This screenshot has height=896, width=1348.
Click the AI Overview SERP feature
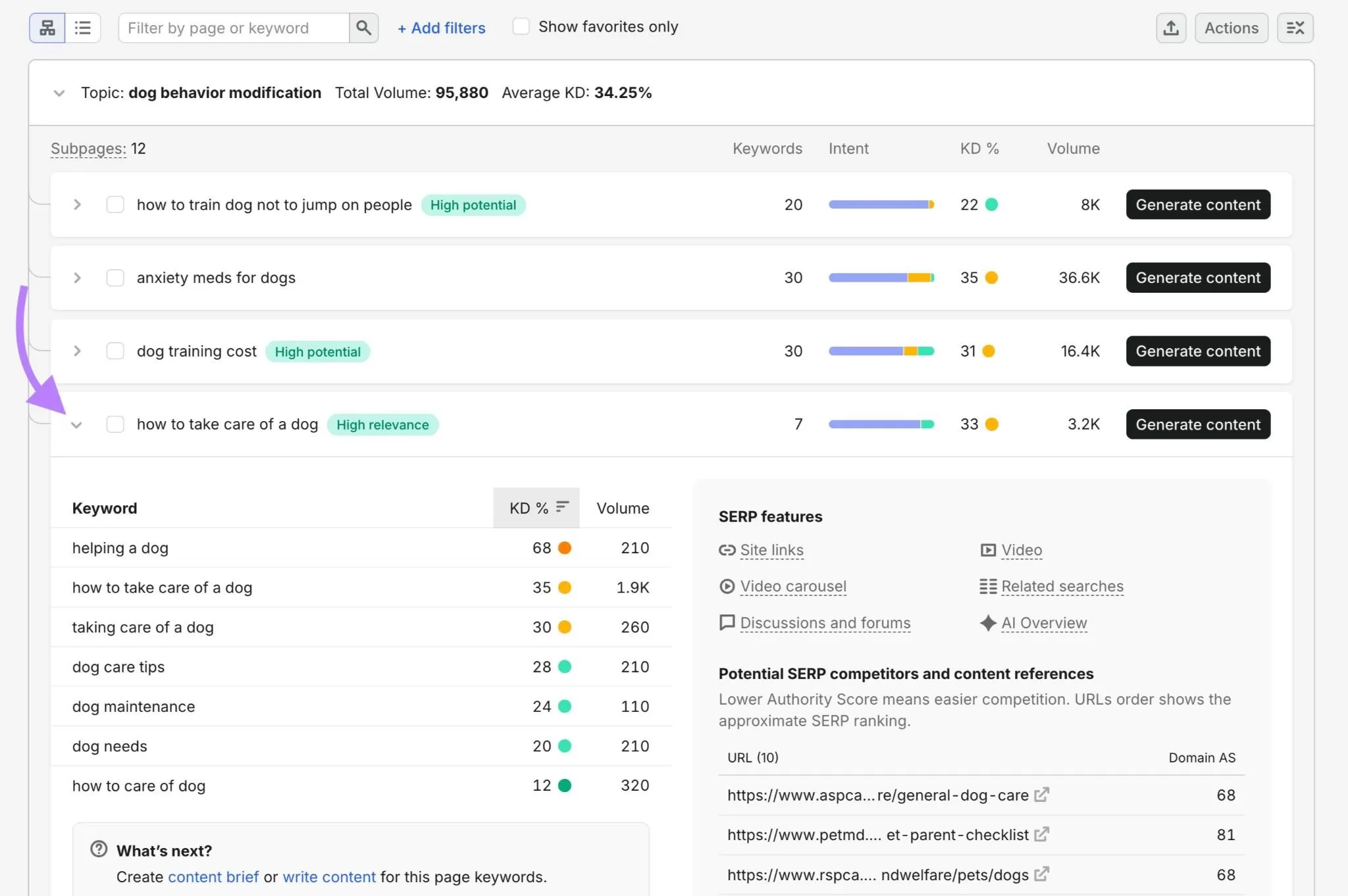1044,622
